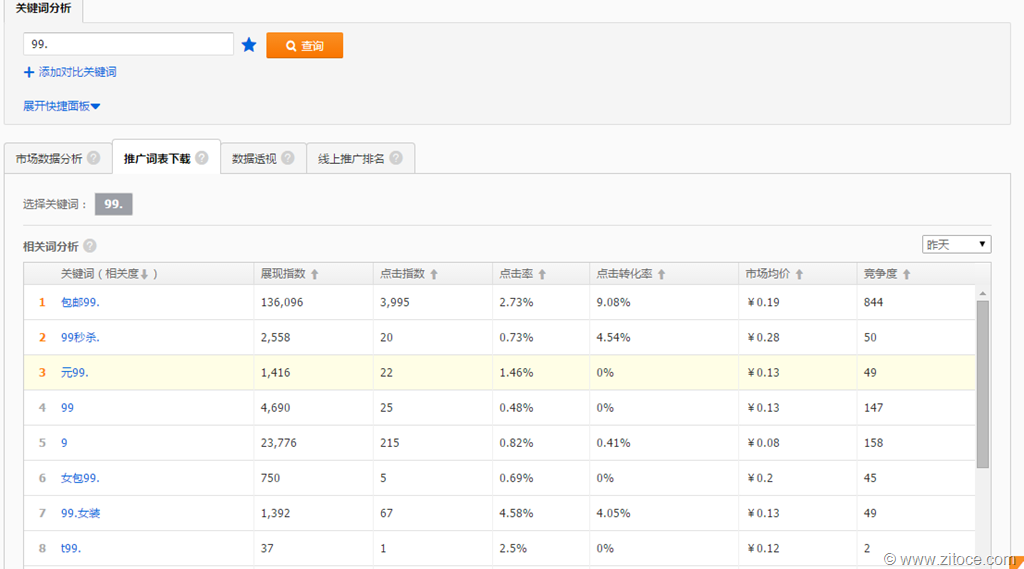Viewport: 1024px width, 569px height.
Task: Click the keyword search input field
Action: click(128, 45)
